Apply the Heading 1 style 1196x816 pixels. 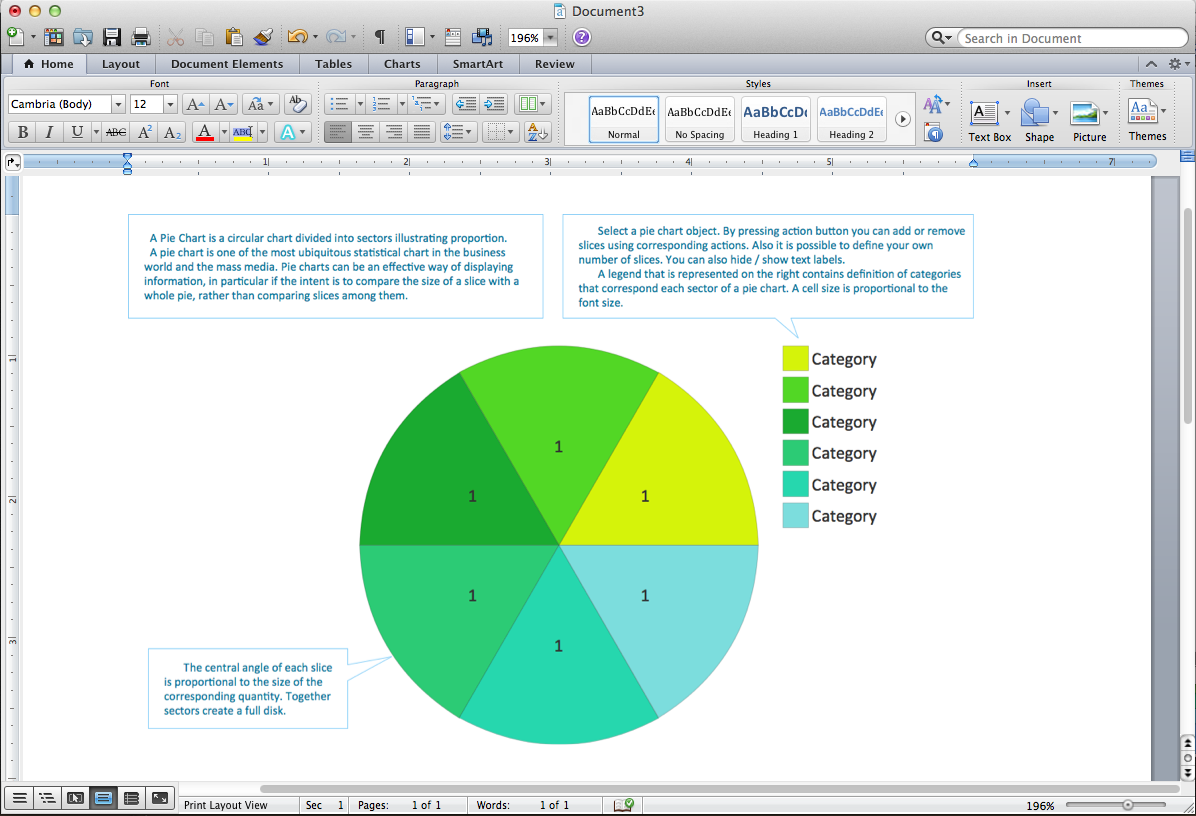coord(775,117)
